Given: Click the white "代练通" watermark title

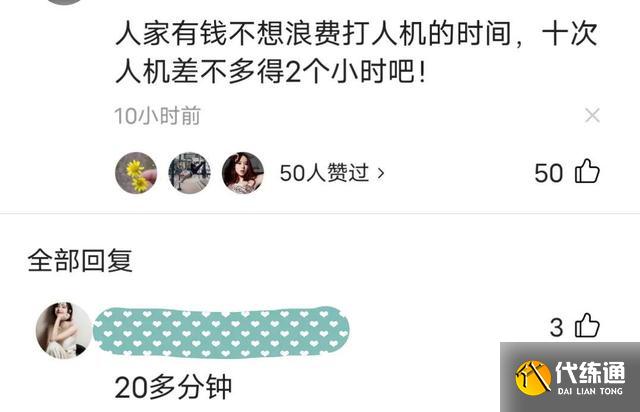Looking at the screenshot, I should pos(590,372).
